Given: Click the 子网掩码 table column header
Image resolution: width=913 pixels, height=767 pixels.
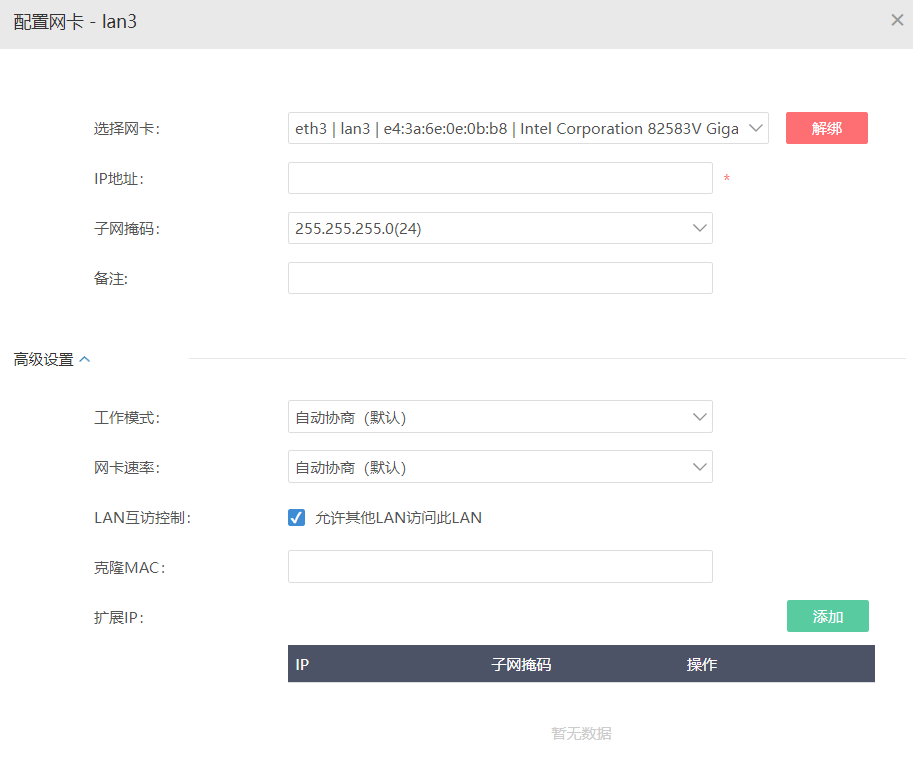Looking at the screenshot, I should [x=521, y=665].
